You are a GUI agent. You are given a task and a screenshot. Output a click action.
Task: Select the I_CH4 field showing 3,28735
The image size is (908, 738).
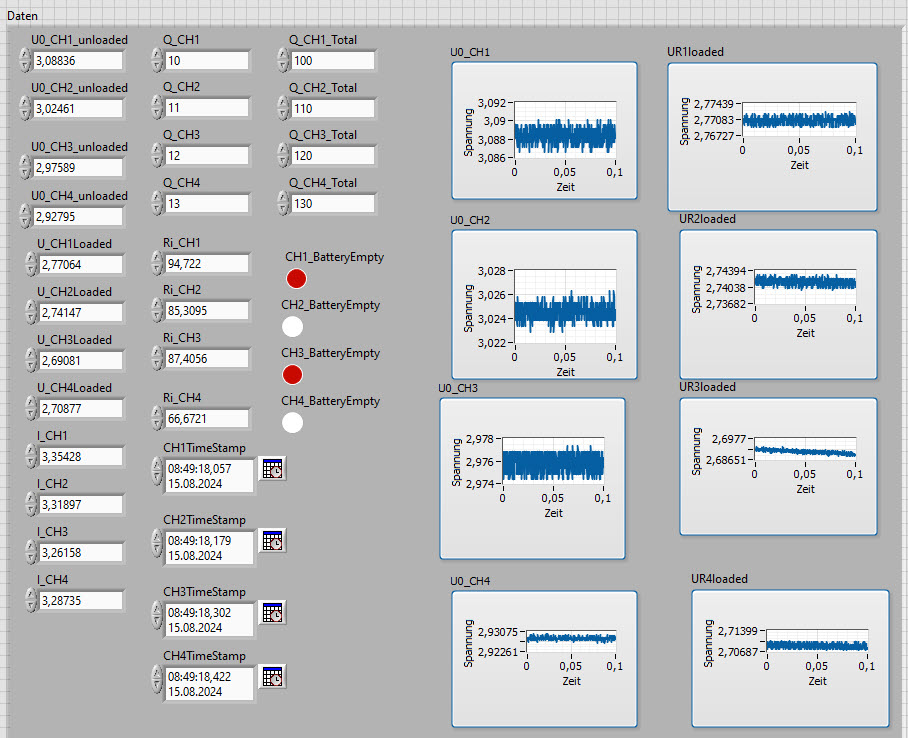[81, 601]
